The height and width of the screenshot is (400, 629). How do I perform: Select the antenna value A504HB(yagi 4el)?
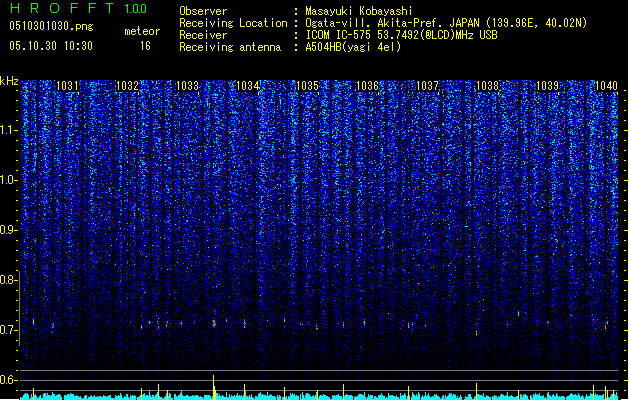[353, 47]
